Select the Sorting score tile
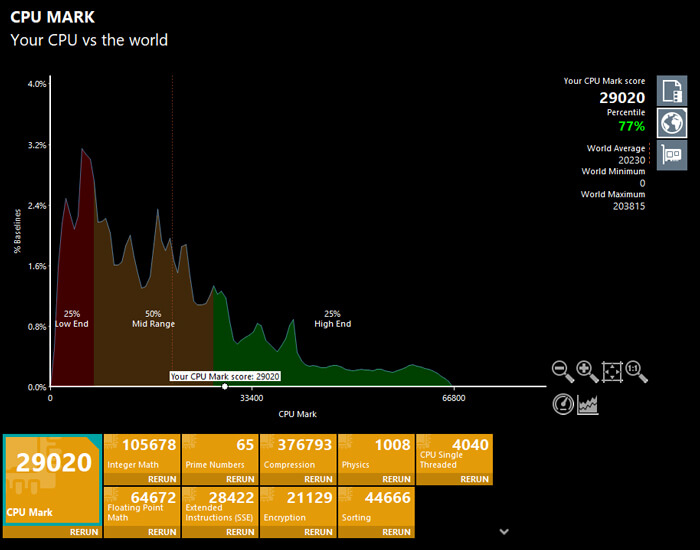The image size is (700, 550). [376, 506]
